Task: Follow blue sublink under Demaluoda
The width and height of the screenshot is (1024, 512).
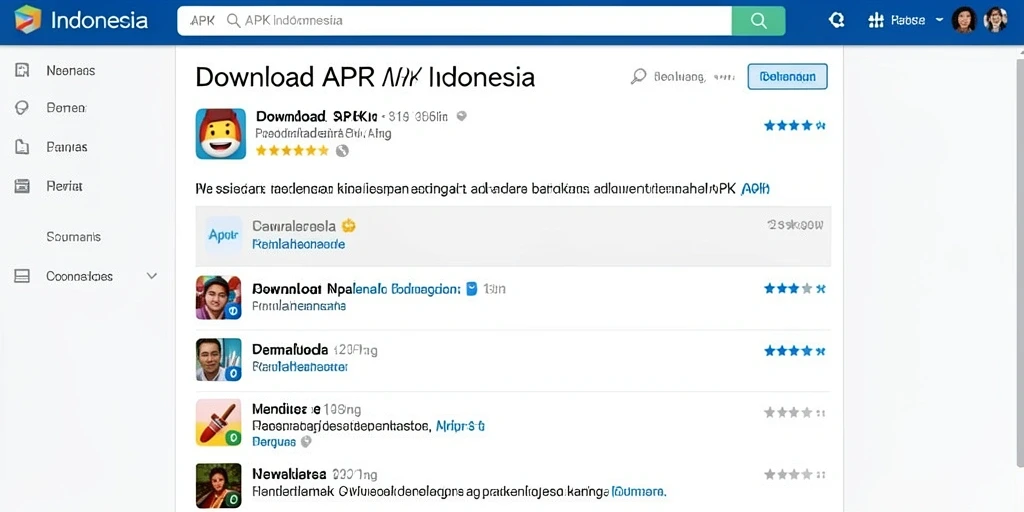Action: click(300, 367)
